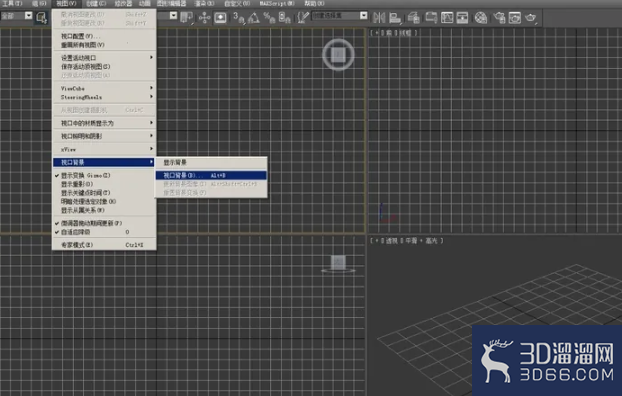Toggle 显示关键点时间 menu option
622x396 pixels.
pos(104,193)
